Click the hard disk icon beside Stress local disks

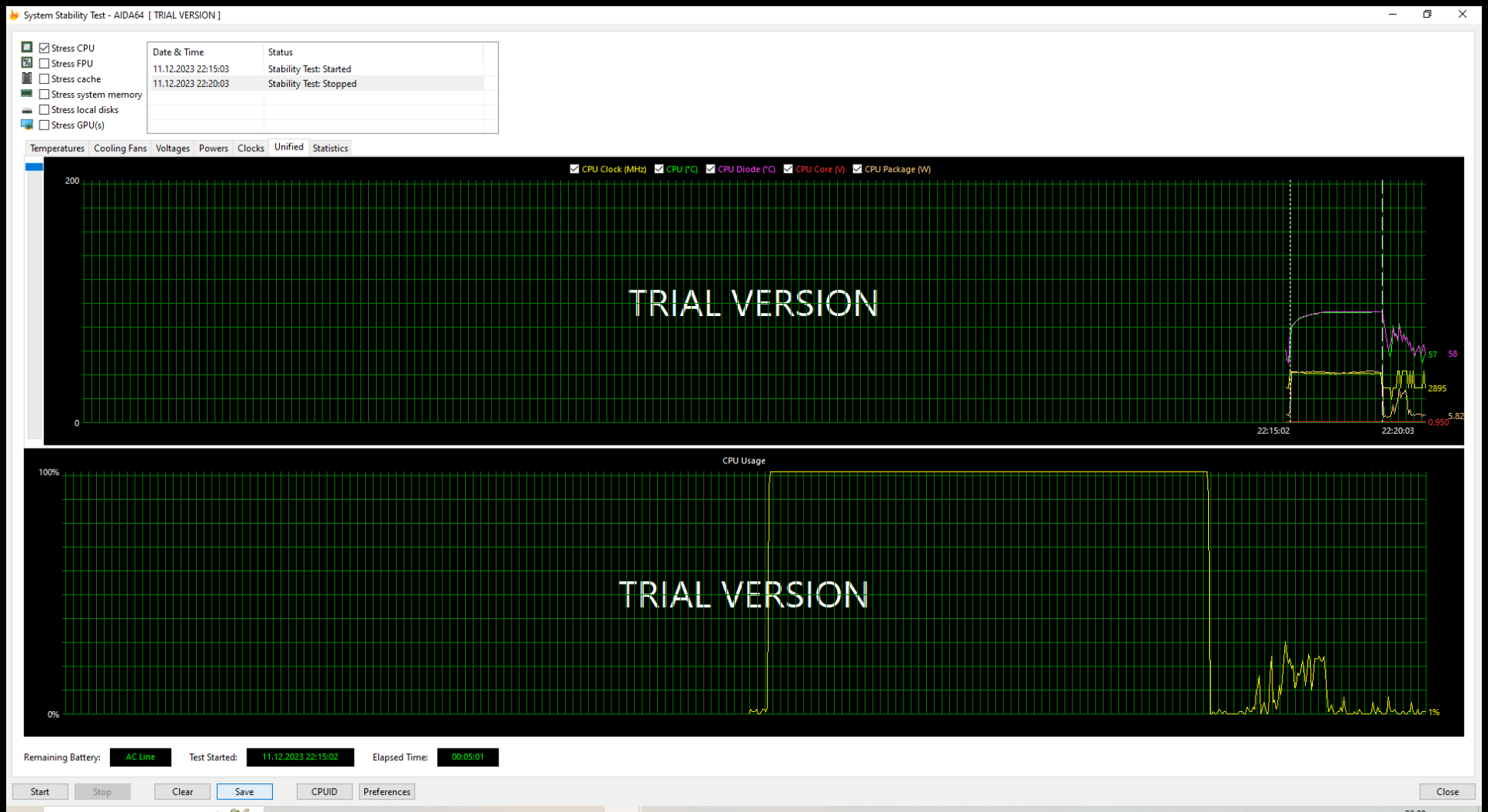pos(27,109)
